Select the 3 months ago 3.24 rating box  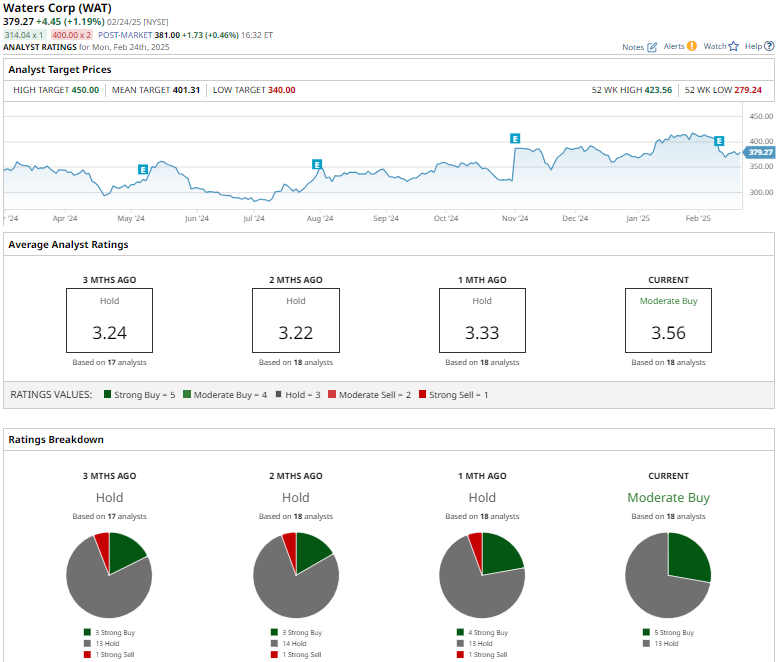tap(109, 320)
